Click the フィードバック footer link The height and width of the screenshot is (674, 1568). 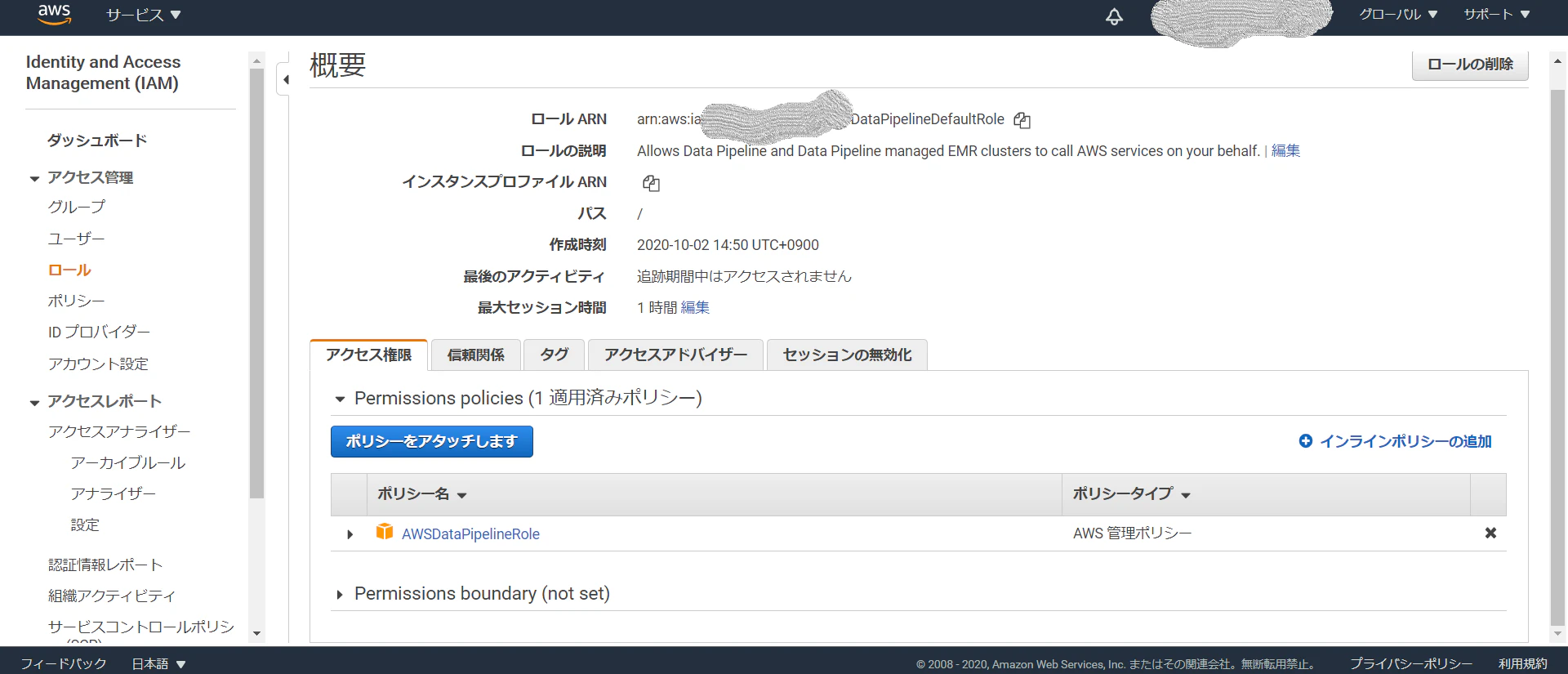tap(64, 664)
